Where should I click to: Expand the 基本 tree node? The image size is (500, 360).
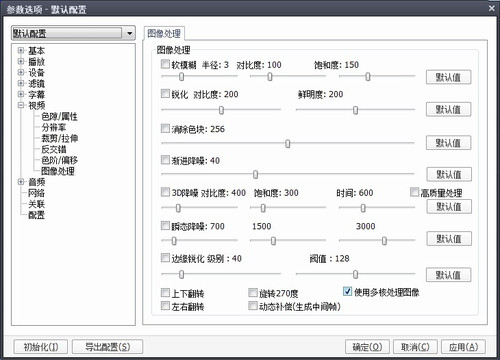point(21,50)
